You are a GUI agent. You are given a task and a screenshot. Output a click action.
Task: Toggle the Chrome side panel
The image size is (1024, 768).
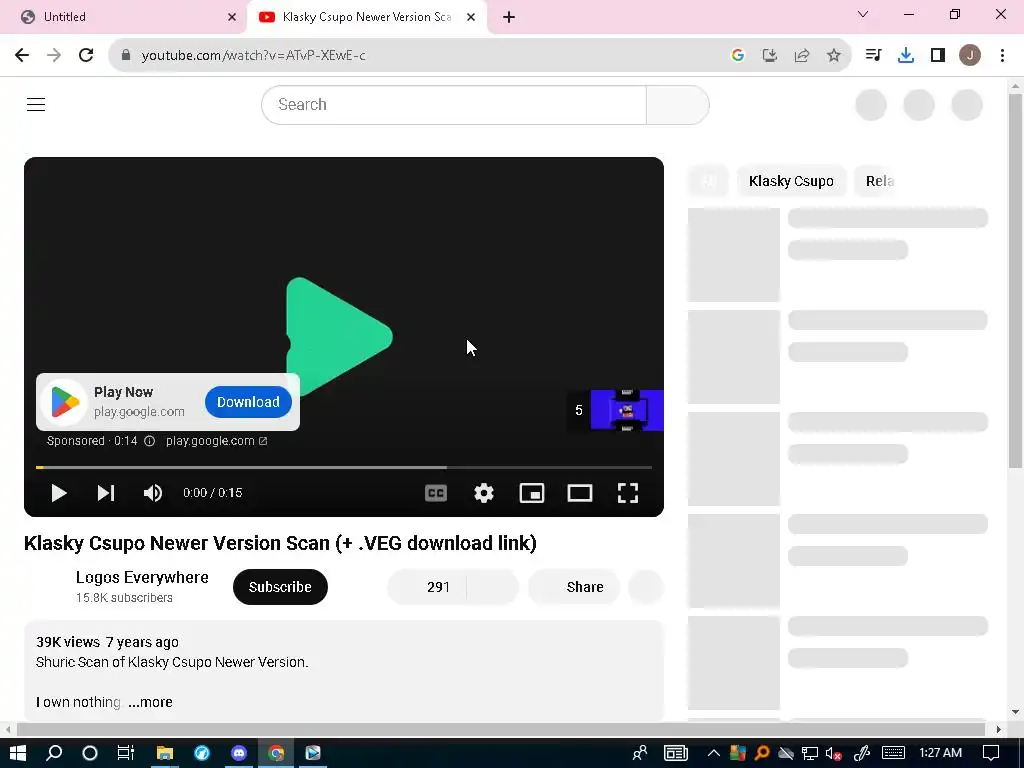pos(938,56)
